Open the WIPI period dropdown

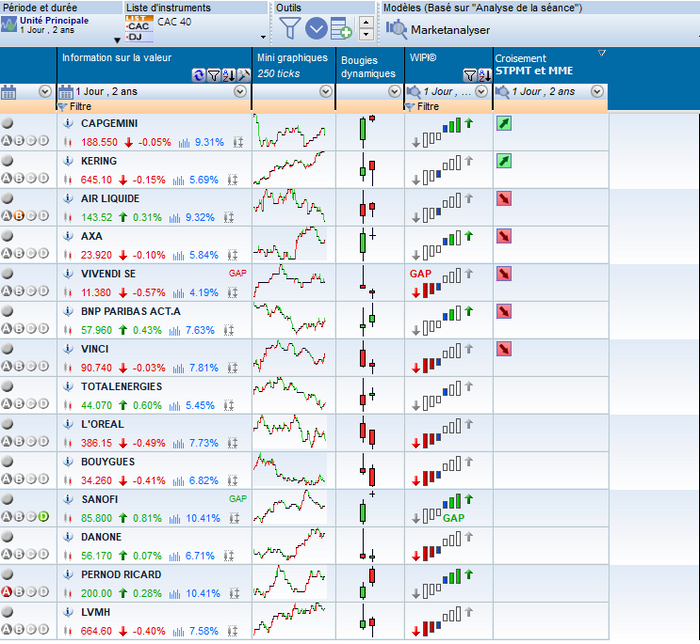481,91
